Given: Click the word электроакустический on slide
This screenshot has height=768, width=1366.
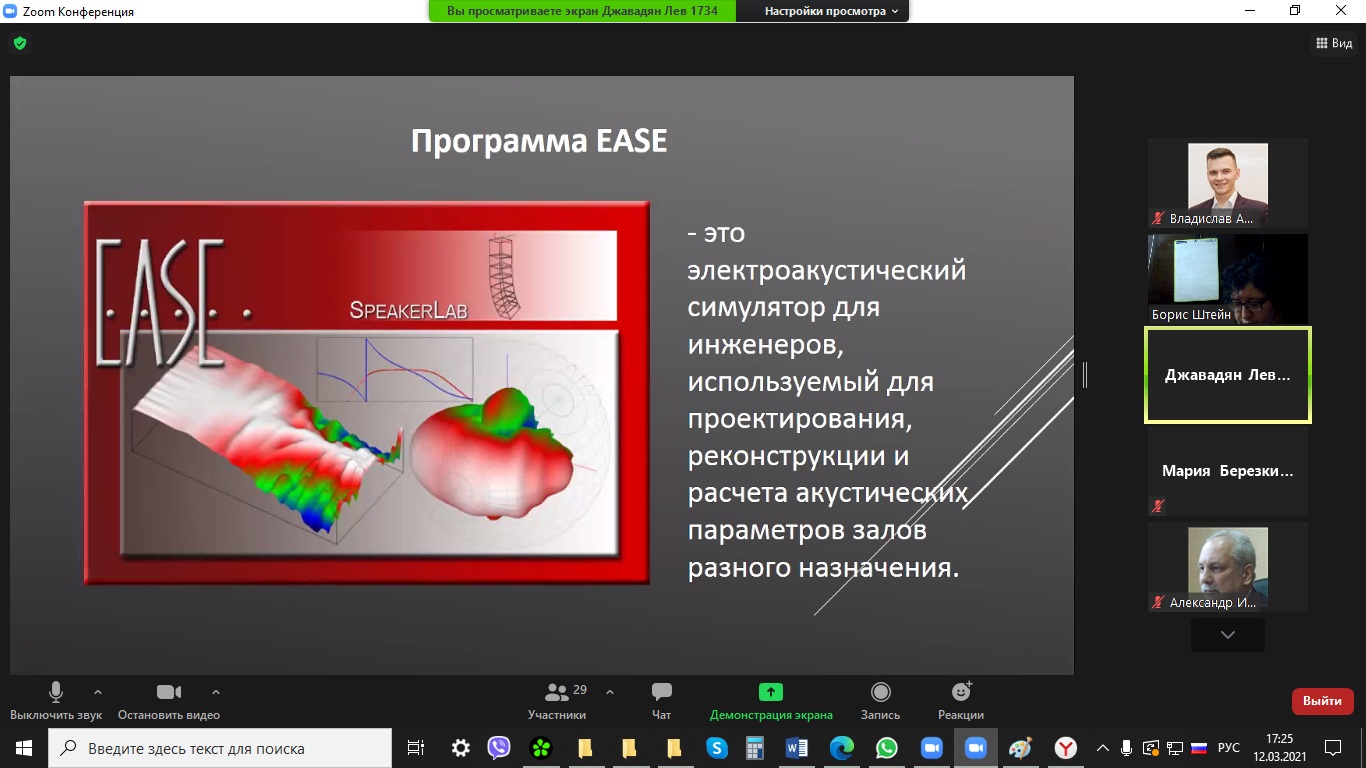Looking at the screenshot, I should [x=827, y=270].
